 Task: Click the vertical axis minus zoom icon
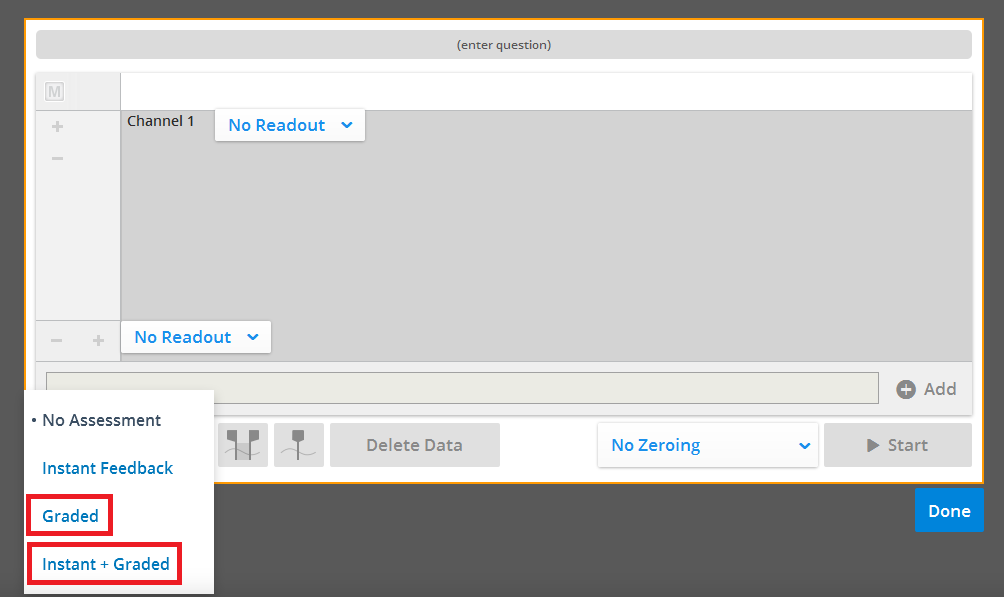pyautogui.click(x=57, y=158)
